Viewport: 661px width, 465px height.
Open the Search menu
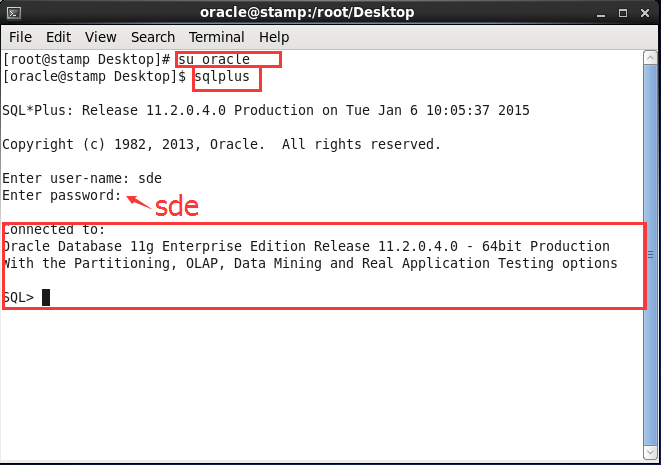pyautogui.click(x=153, y=37)
